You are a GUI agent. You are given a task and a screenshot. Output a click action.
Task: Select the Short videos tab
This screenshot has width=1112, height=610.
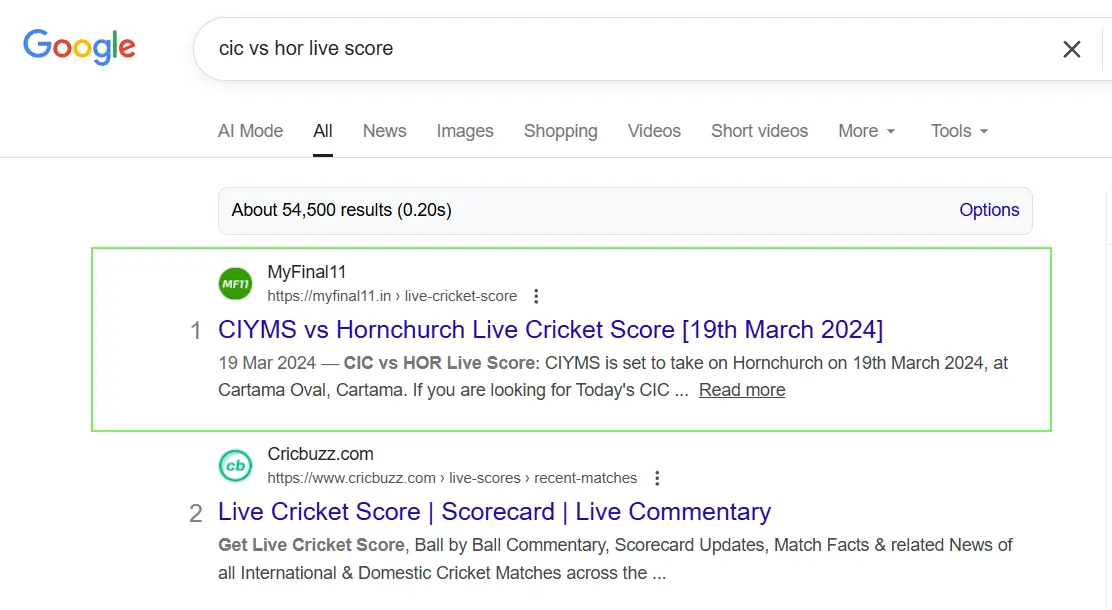click(759, 131)
